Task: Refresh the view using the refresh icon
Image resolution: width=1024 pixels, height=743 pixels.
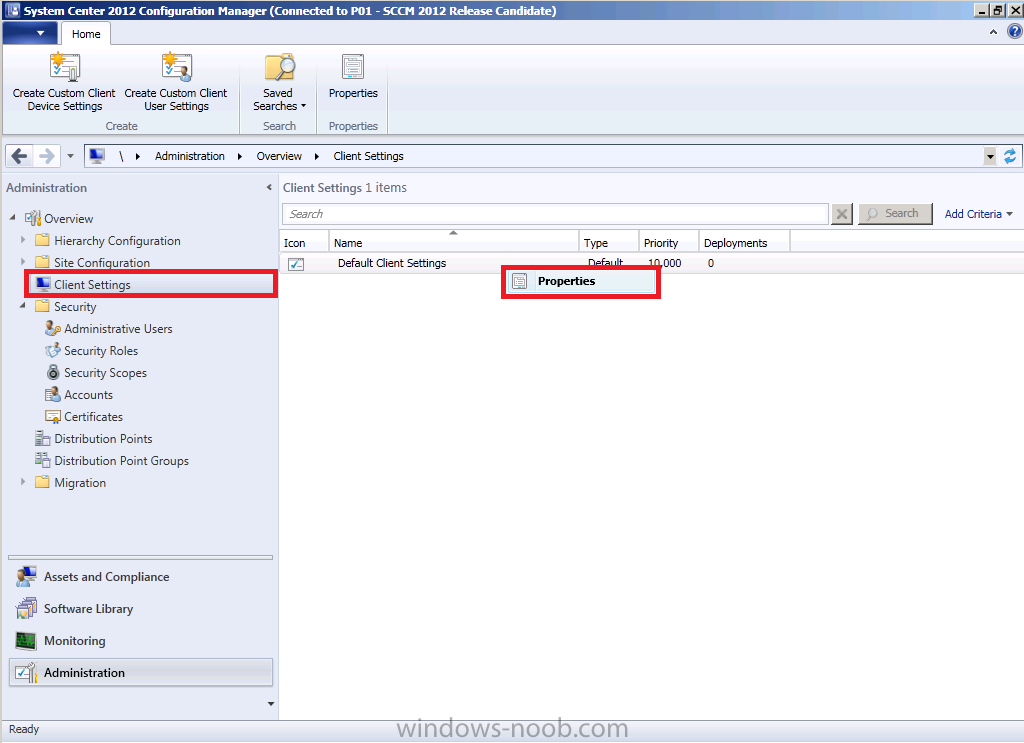Action: 1010,156
